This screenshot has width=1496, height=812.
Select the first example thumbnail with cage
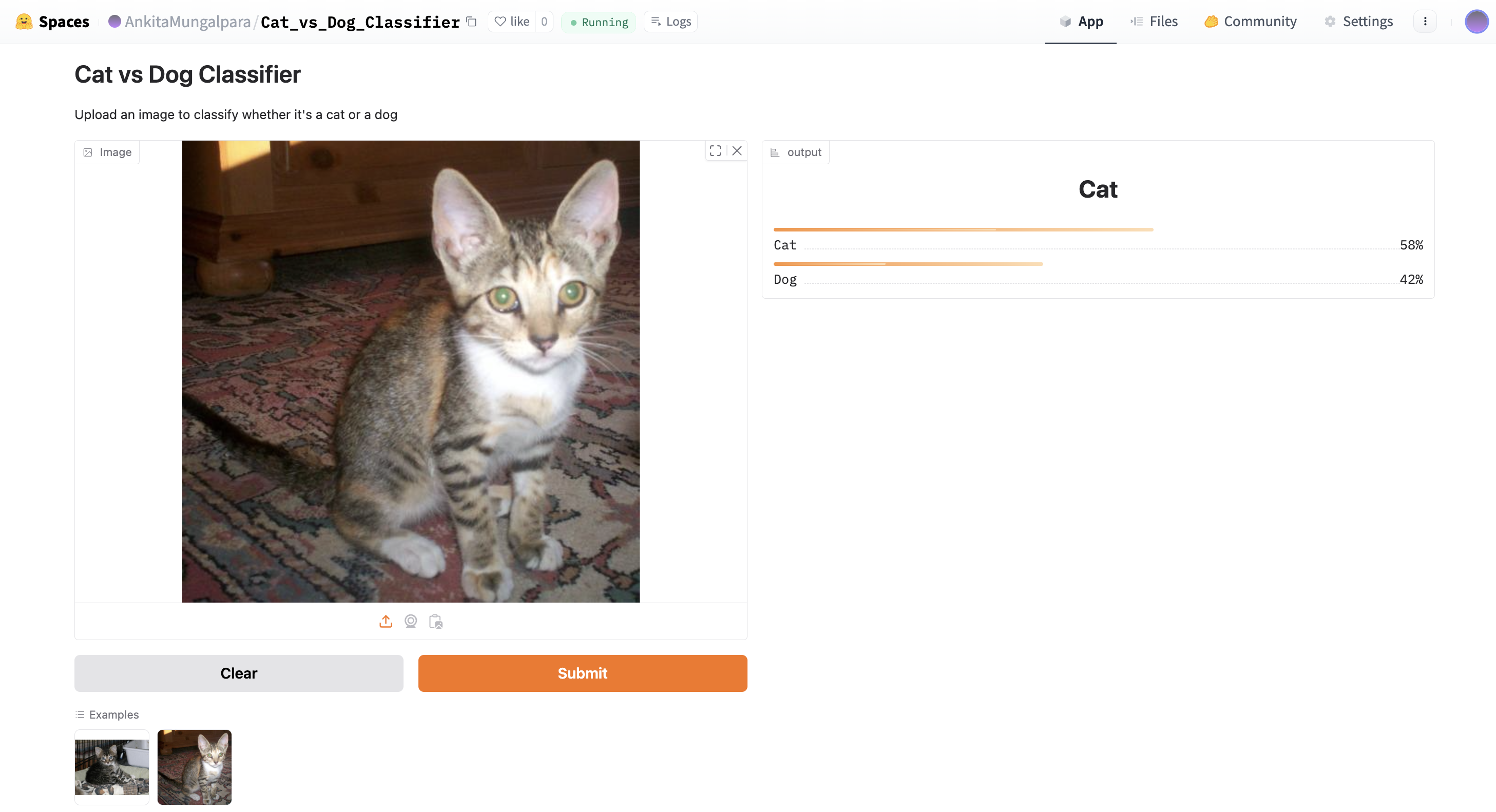coord(111,766)
